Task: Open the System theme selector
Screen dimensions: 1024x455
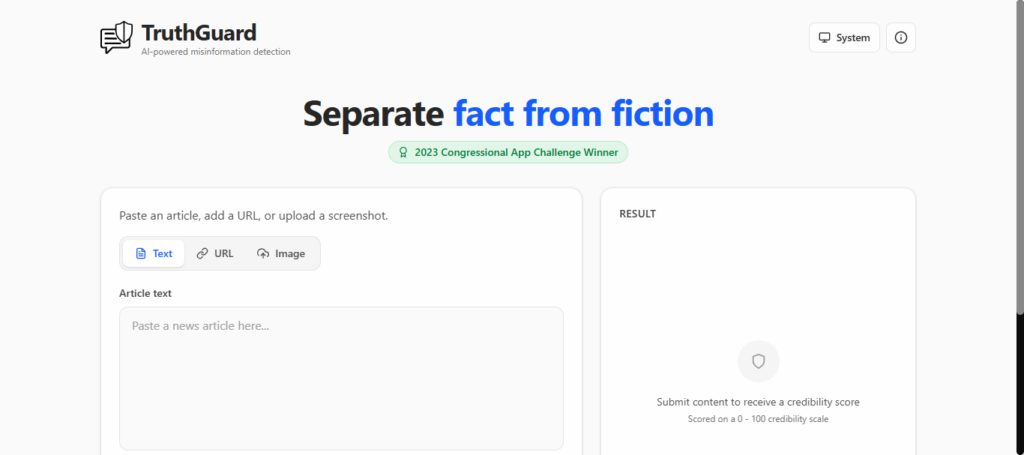Action: (844, 38)
